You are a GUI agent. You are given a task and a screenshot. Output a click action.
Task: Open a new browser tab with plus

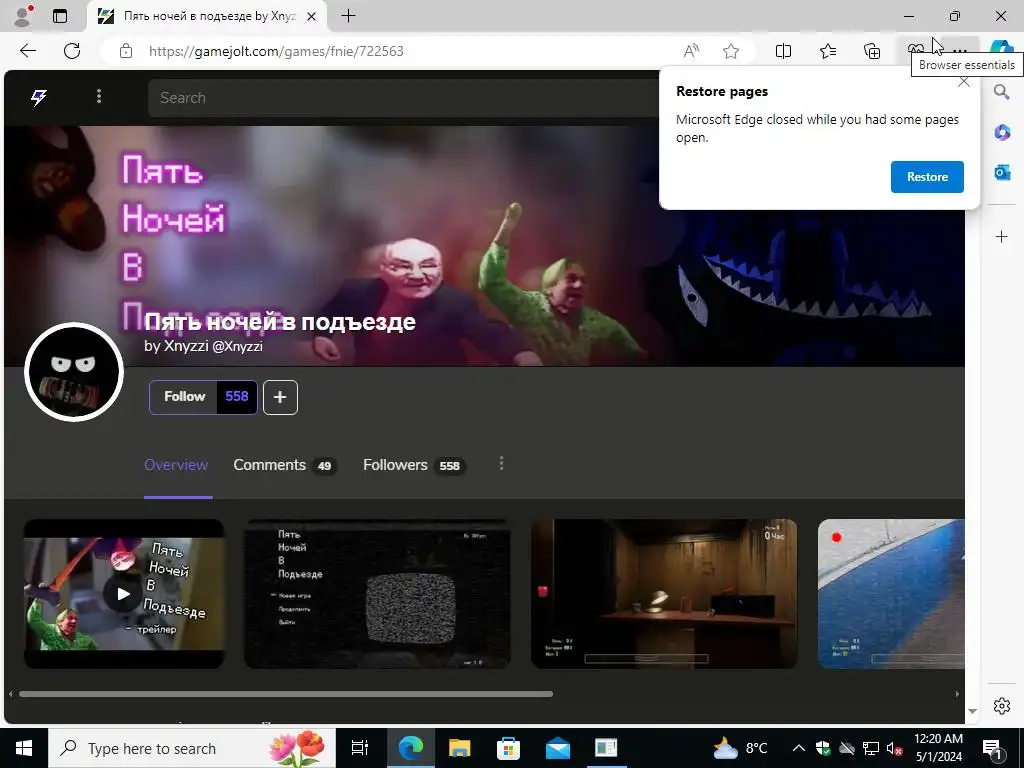click(x=349, y=16)
